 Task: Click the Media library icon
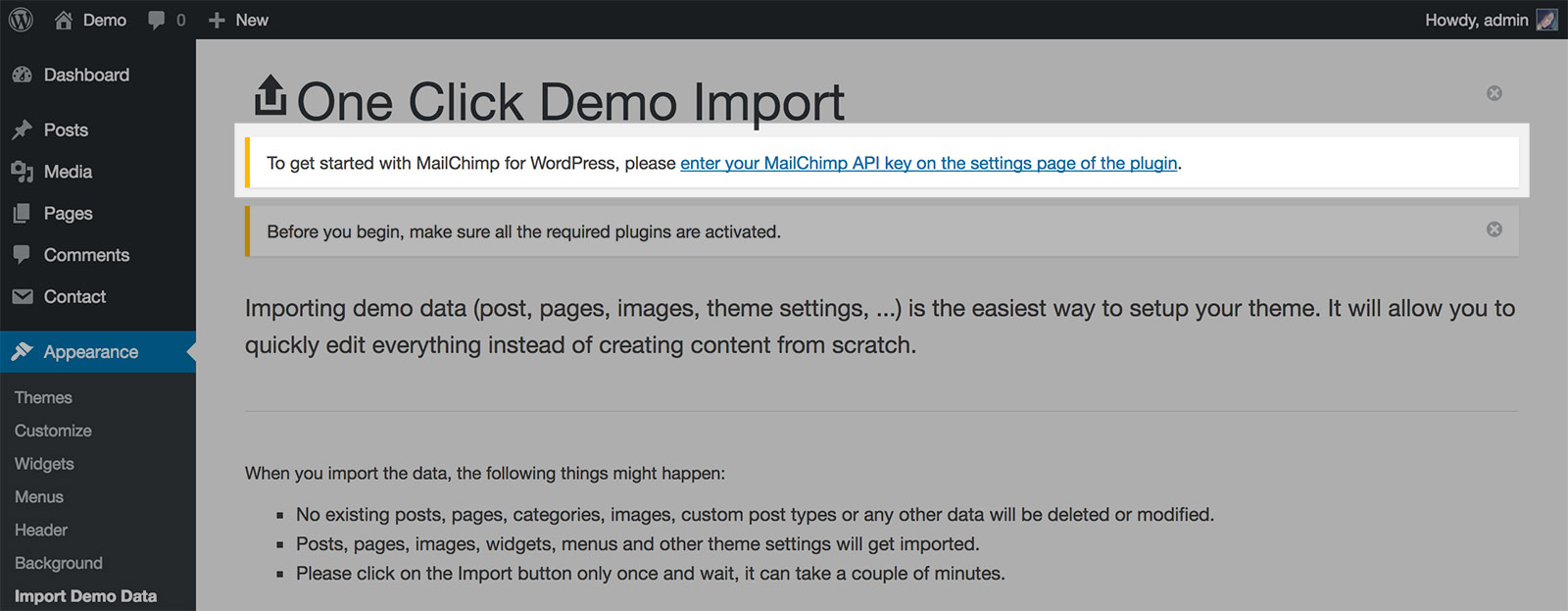pyautogui.click(x=22, y=172)
